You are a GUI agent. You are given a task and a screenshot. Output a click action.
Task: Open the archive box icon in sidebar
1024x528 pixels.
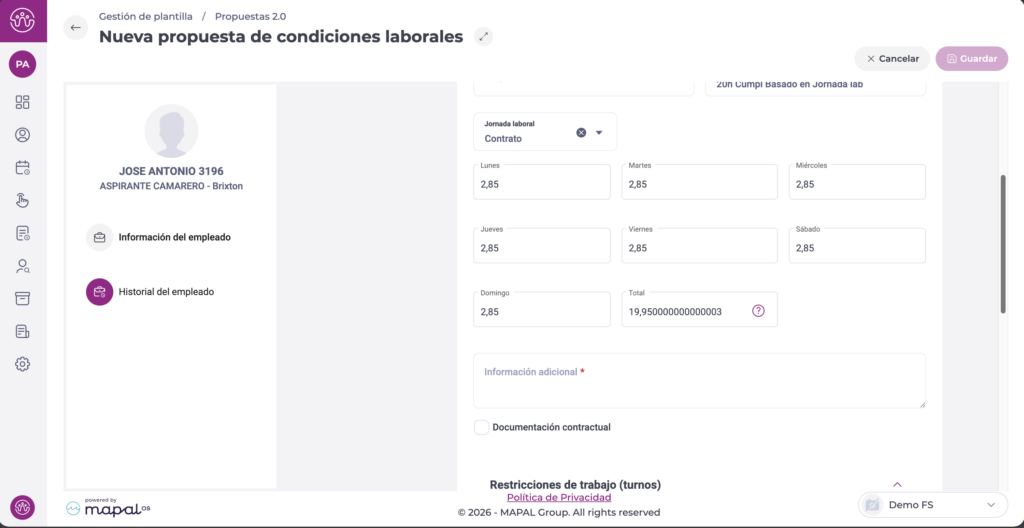(22, 299)
